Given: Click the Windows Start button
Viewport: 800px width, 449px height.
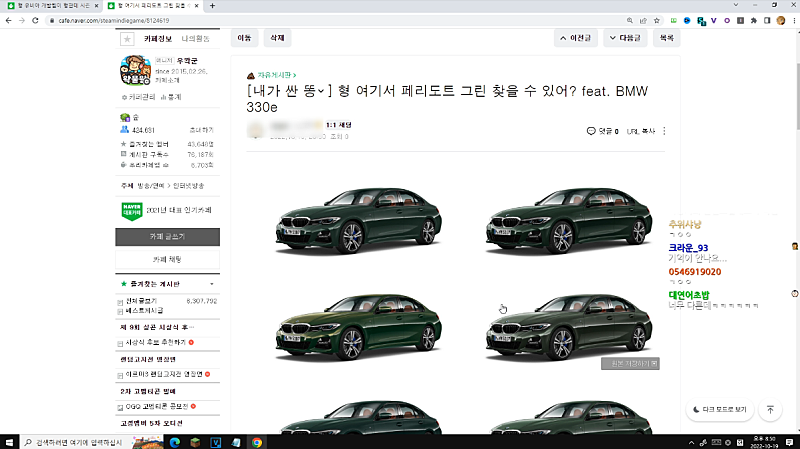Looking at the screenshot, I should pos(10,441).
